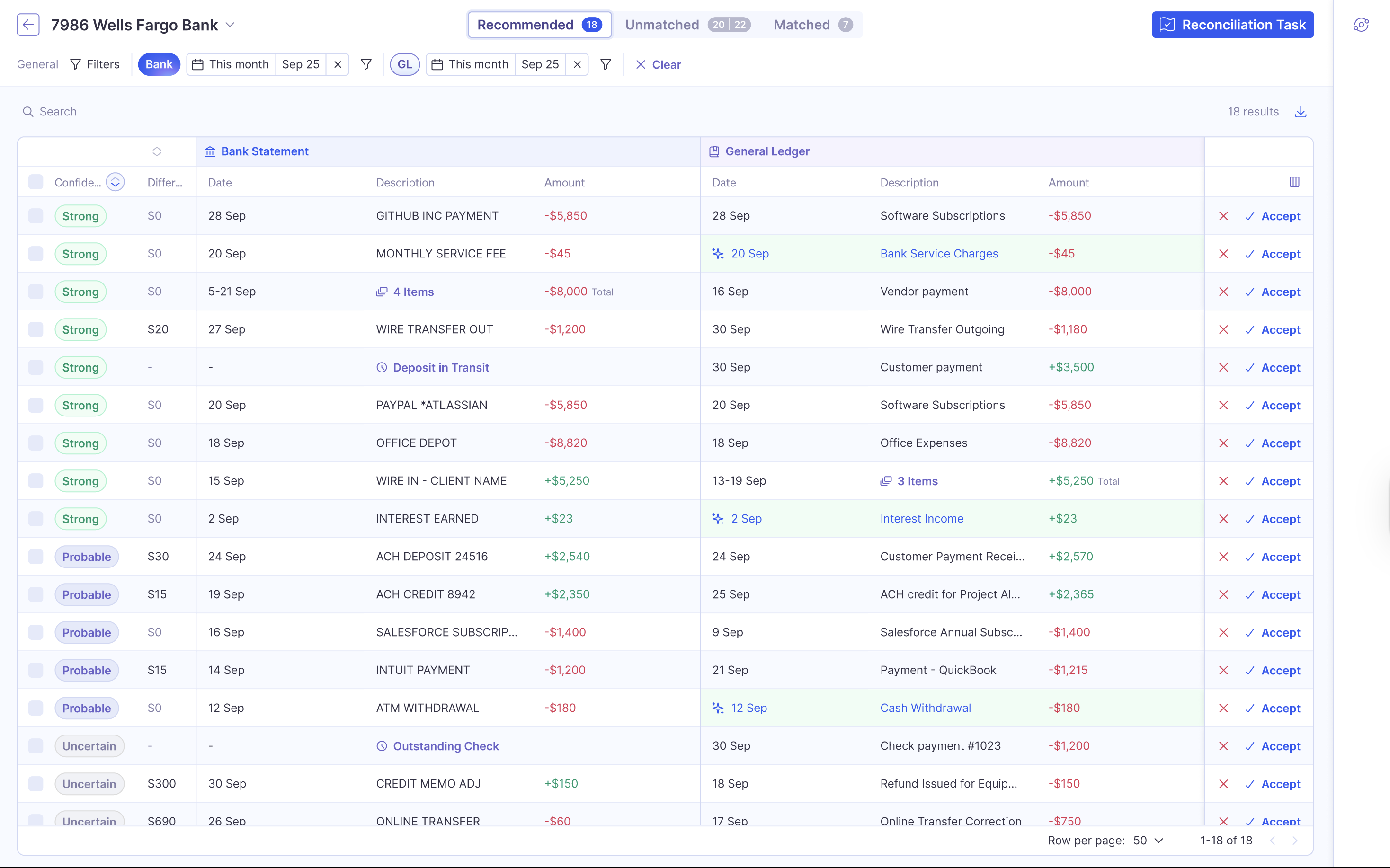Image resolution: width=1390 pixels, height=868 pixels.
Task: Click the search magnifier icon
Action: pos(28,111)
